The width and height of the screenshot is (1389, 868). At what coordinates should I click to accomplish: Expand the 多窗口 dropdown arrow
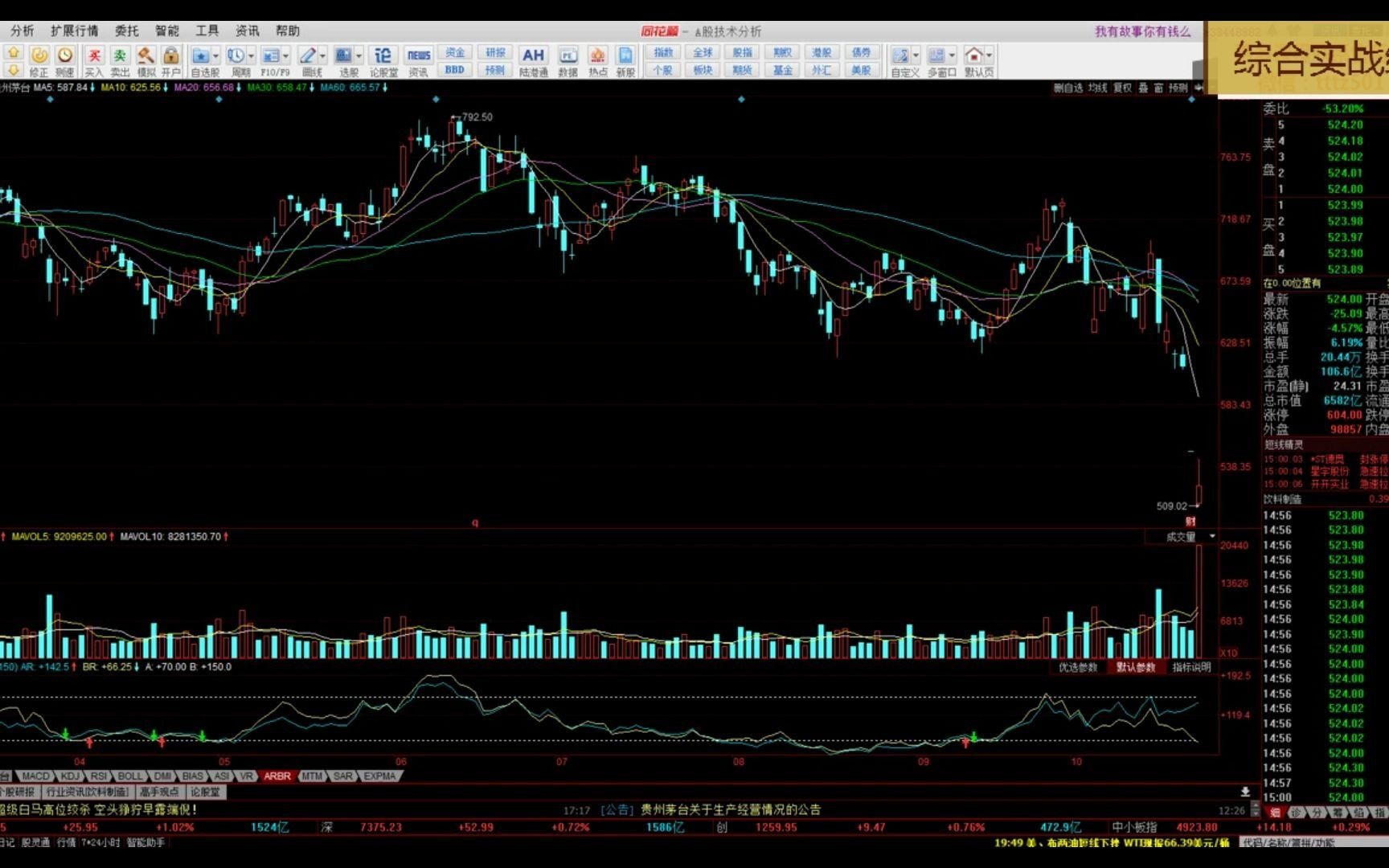pos(952,56)
